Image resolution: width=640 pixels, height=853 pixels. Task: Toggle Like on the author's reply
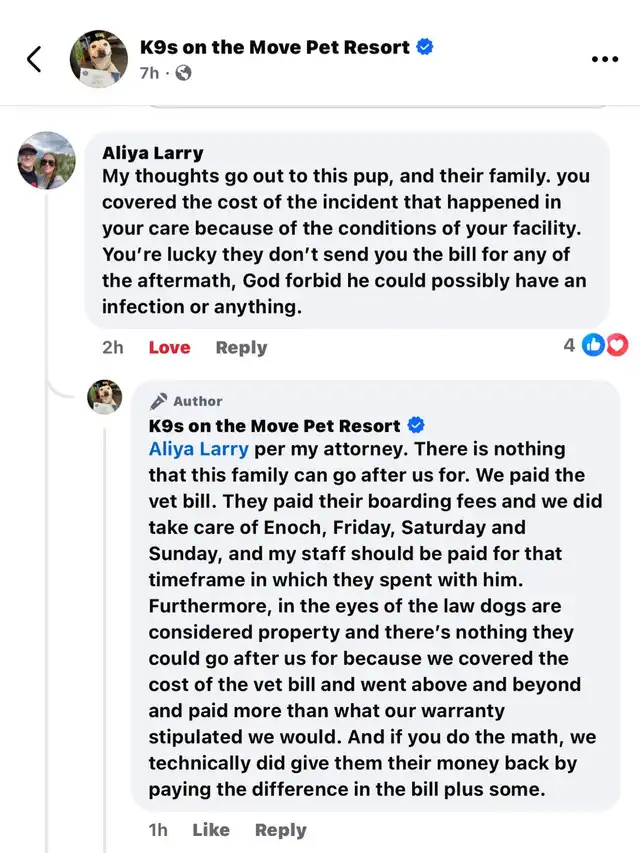point(211,829)
